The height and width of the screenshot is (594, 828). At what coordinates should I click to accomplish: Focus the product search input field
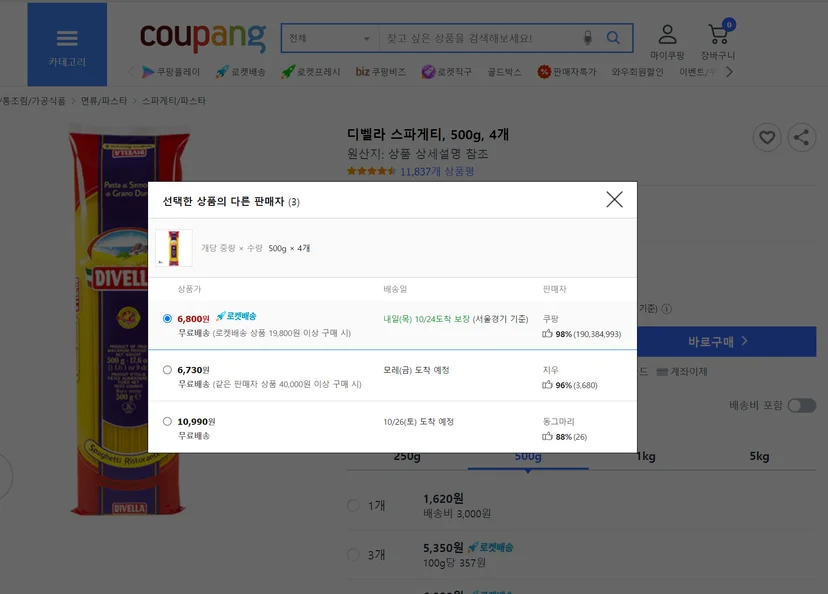(x=478, y=38)
